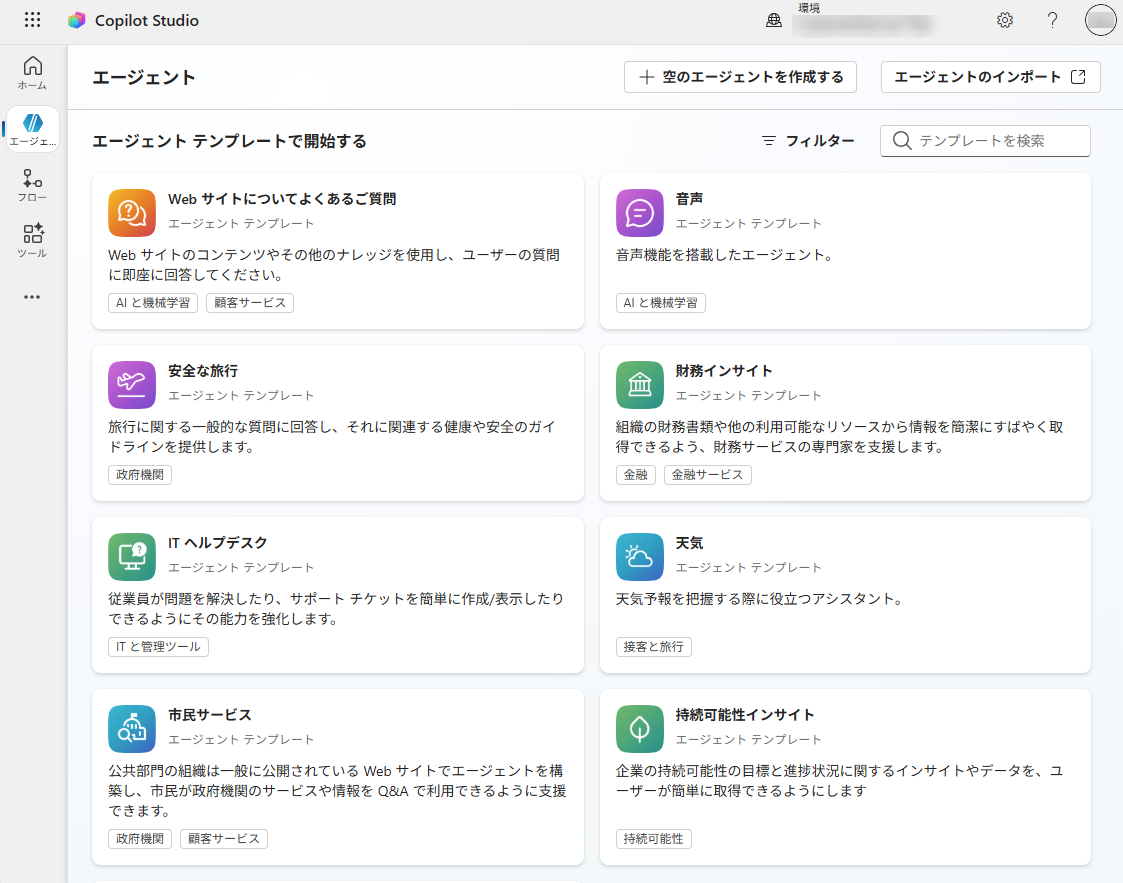Click 政府機関 tag on 安全な旅行 card

140,475
